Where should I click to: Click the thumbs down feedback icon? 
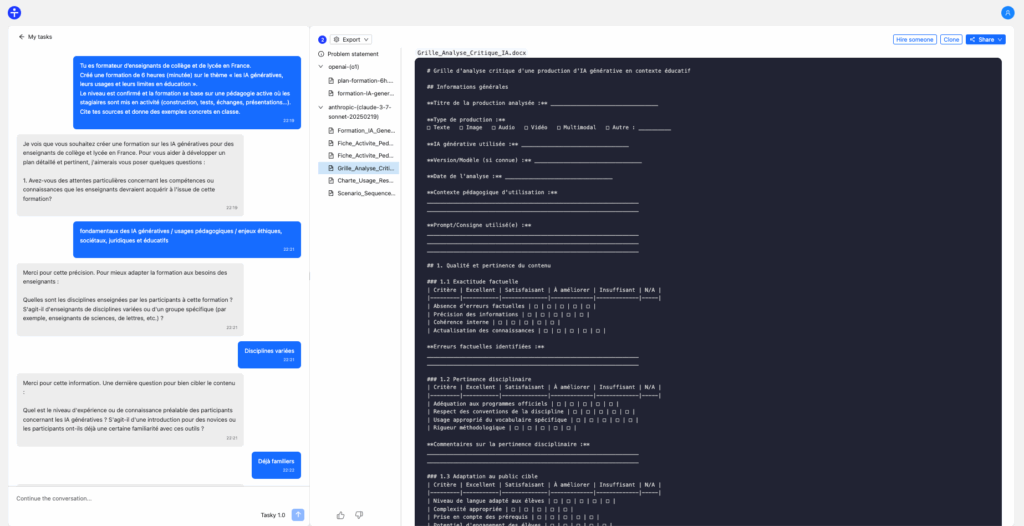[x=359, y=515]
